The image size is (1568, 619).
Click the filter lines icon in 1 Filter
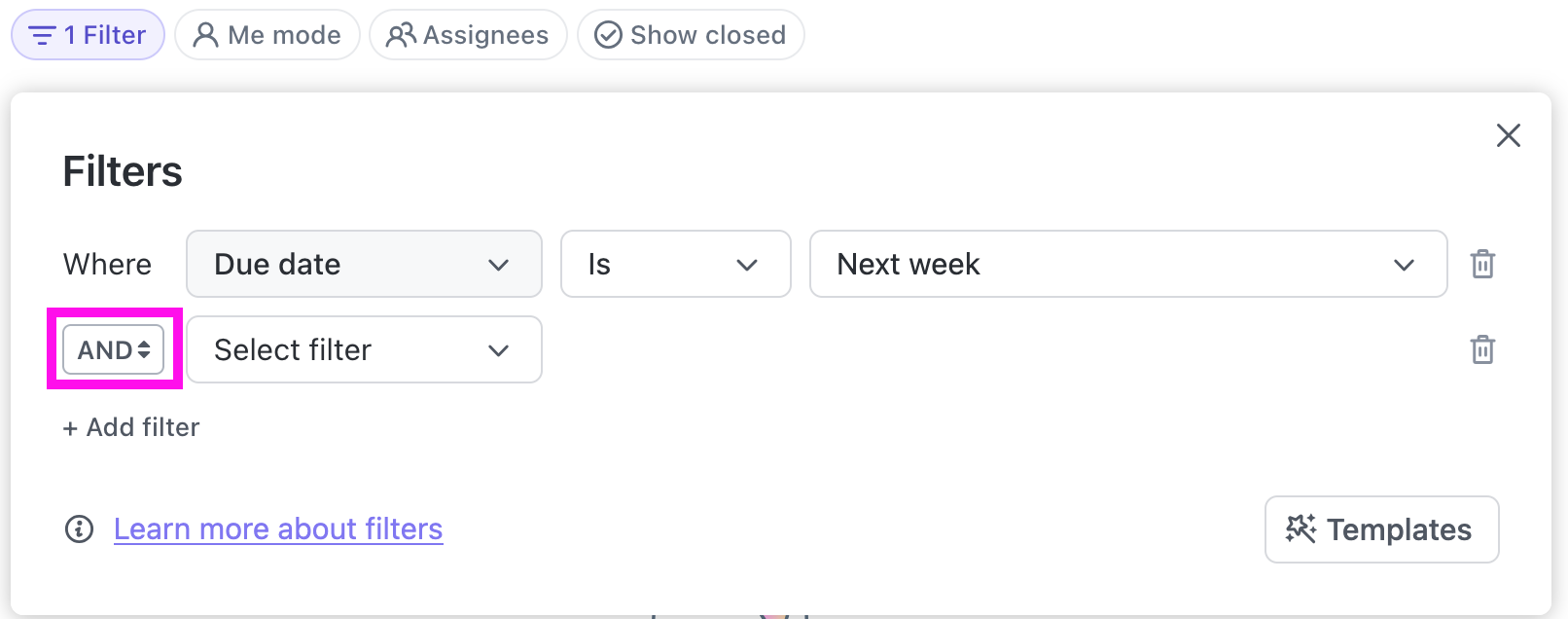[42, 35]
